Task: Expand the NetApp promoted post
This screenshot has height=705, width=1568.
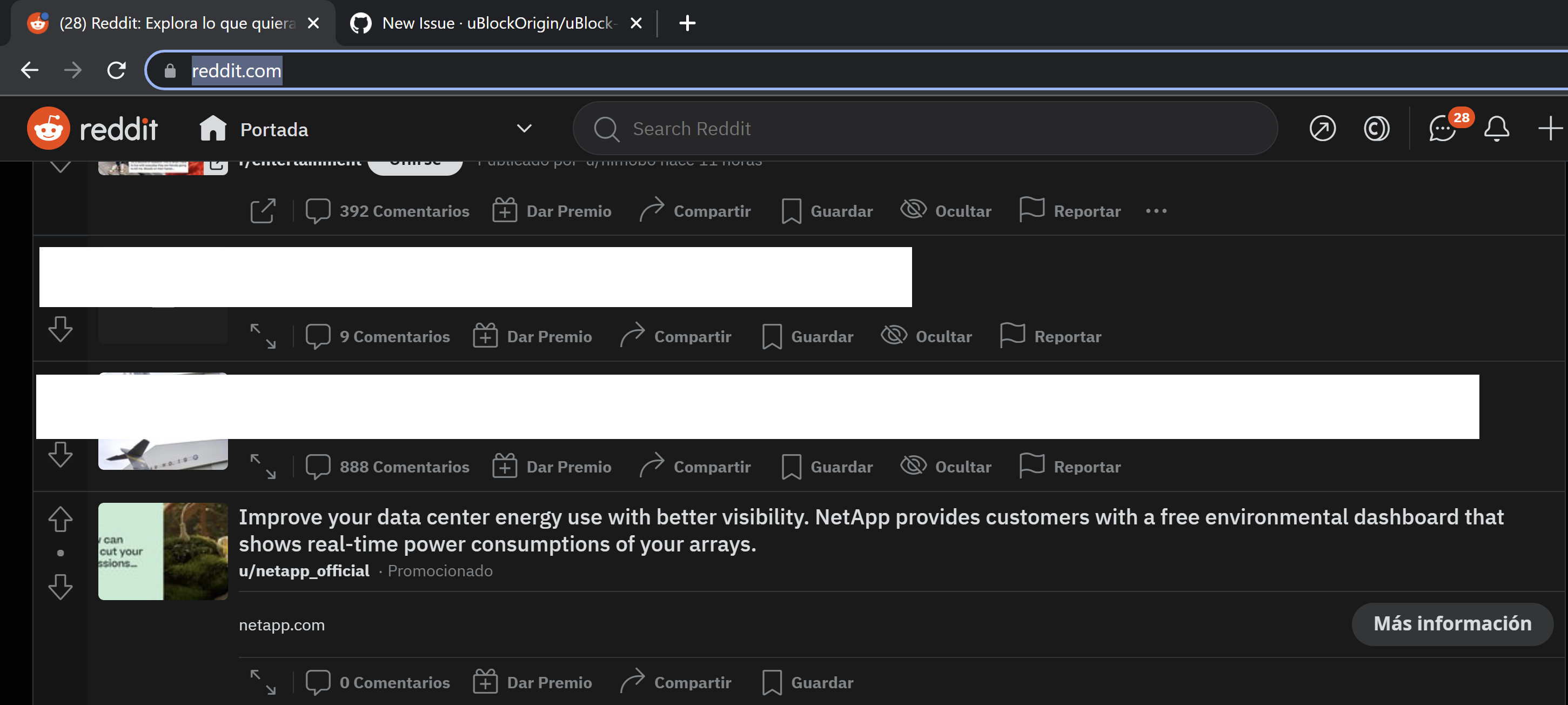Action: pyautogui.click(x=263, y=682)
